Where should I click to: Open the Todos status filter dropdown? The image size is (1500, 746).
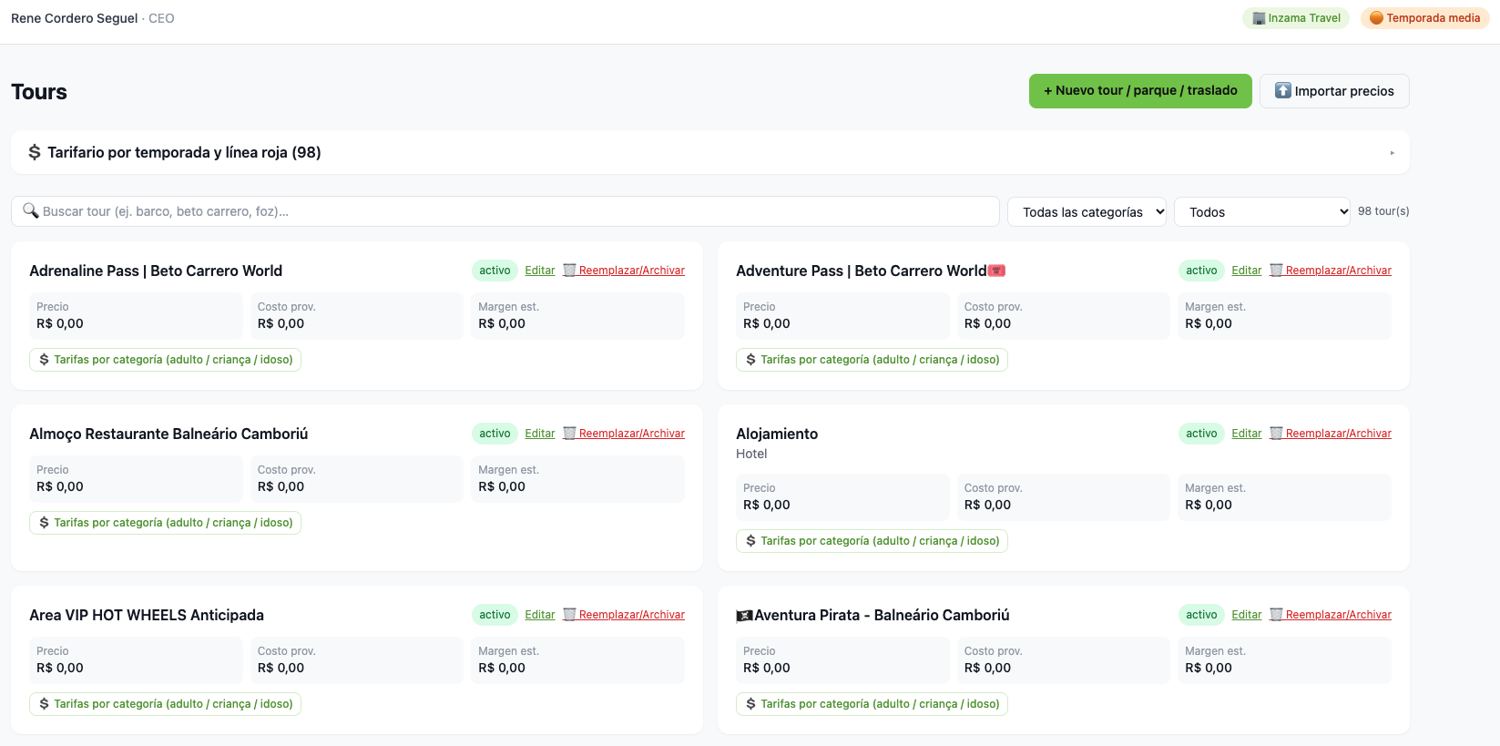point(1262,212)
